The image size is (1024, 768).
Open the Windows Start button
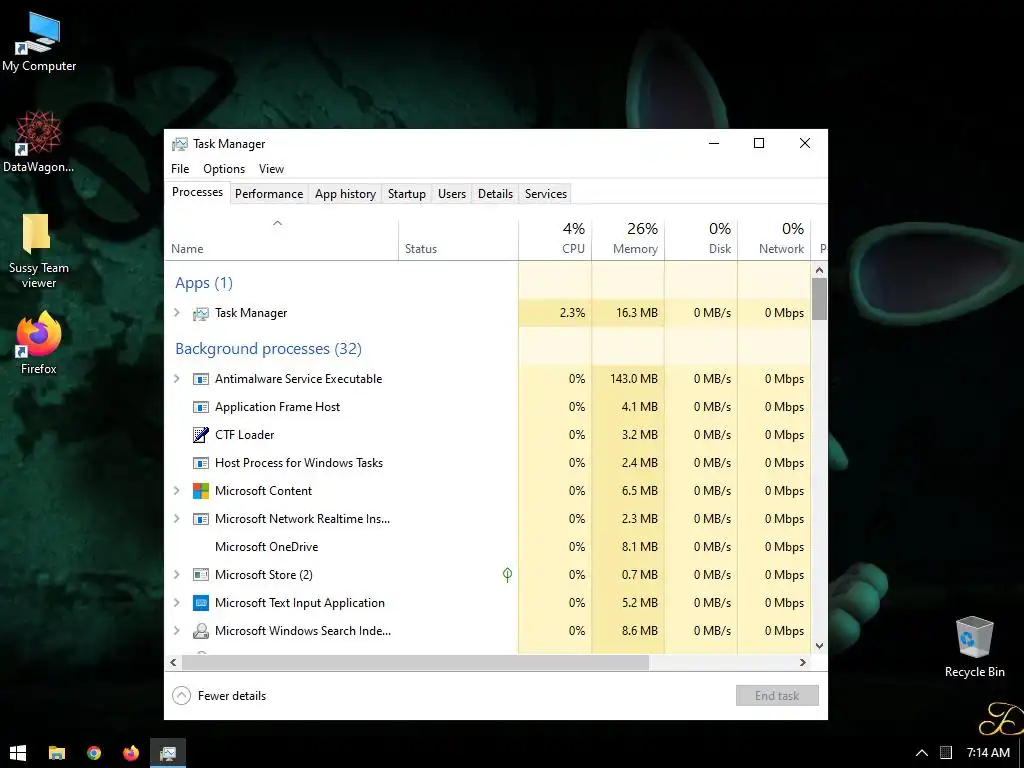[x=18, y=753]
